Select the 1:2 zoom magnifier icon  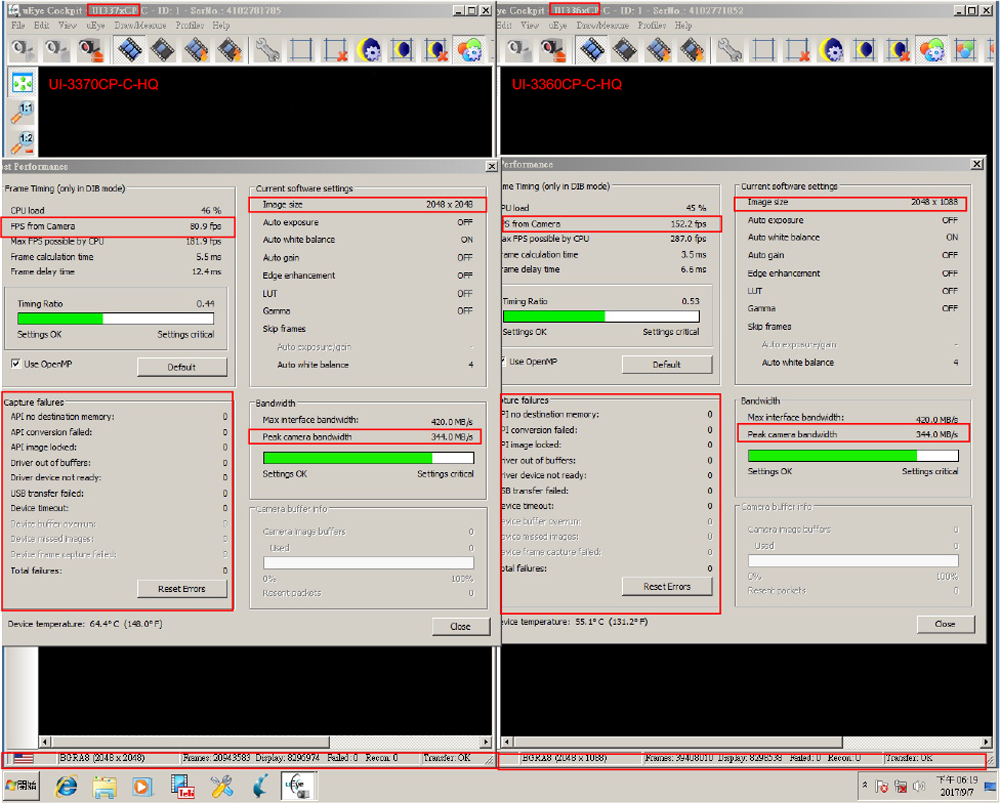[x=23, y=143]
